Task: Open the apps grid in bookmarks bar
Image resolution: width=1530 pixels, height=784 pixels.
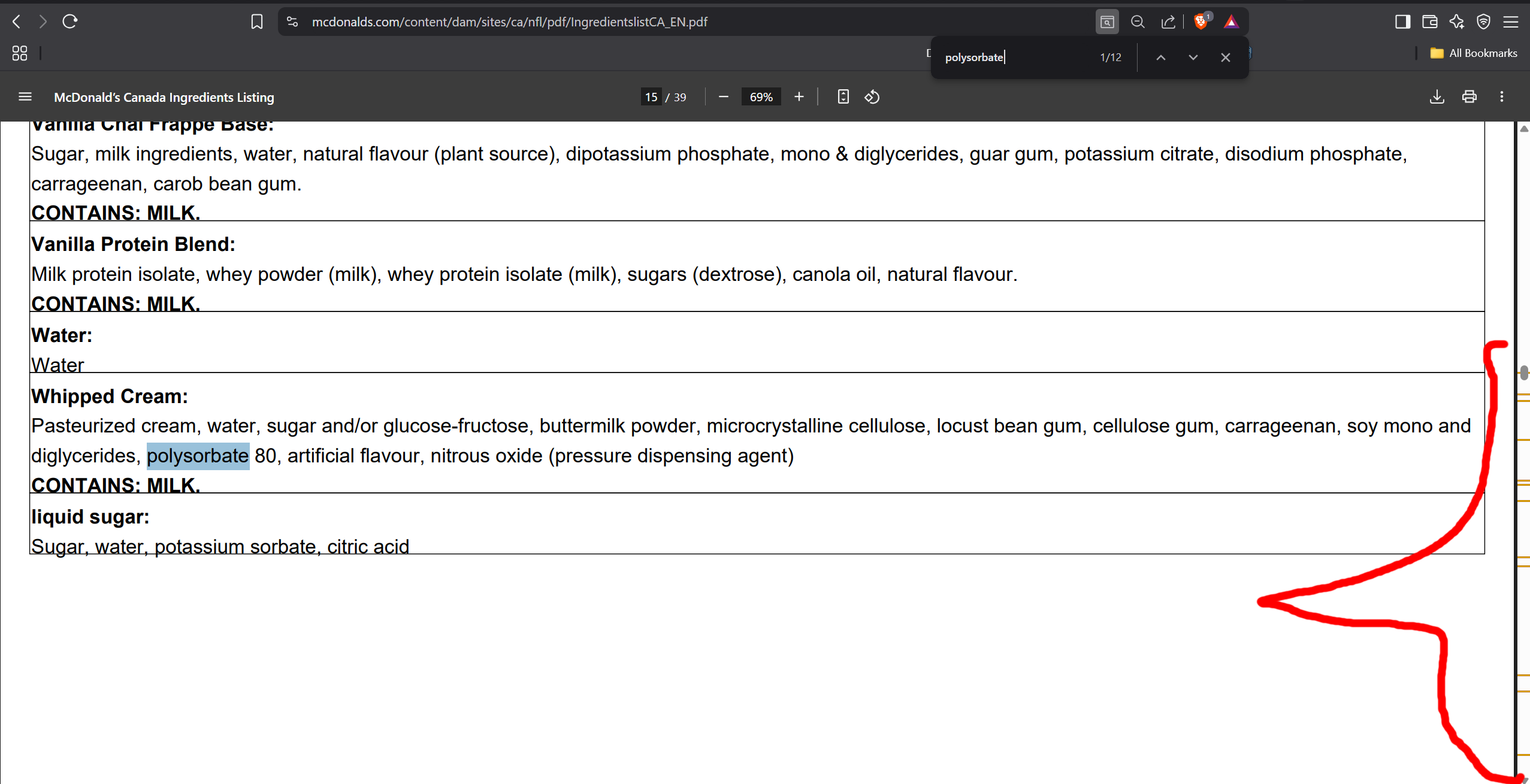Action: tap(20, 53)
